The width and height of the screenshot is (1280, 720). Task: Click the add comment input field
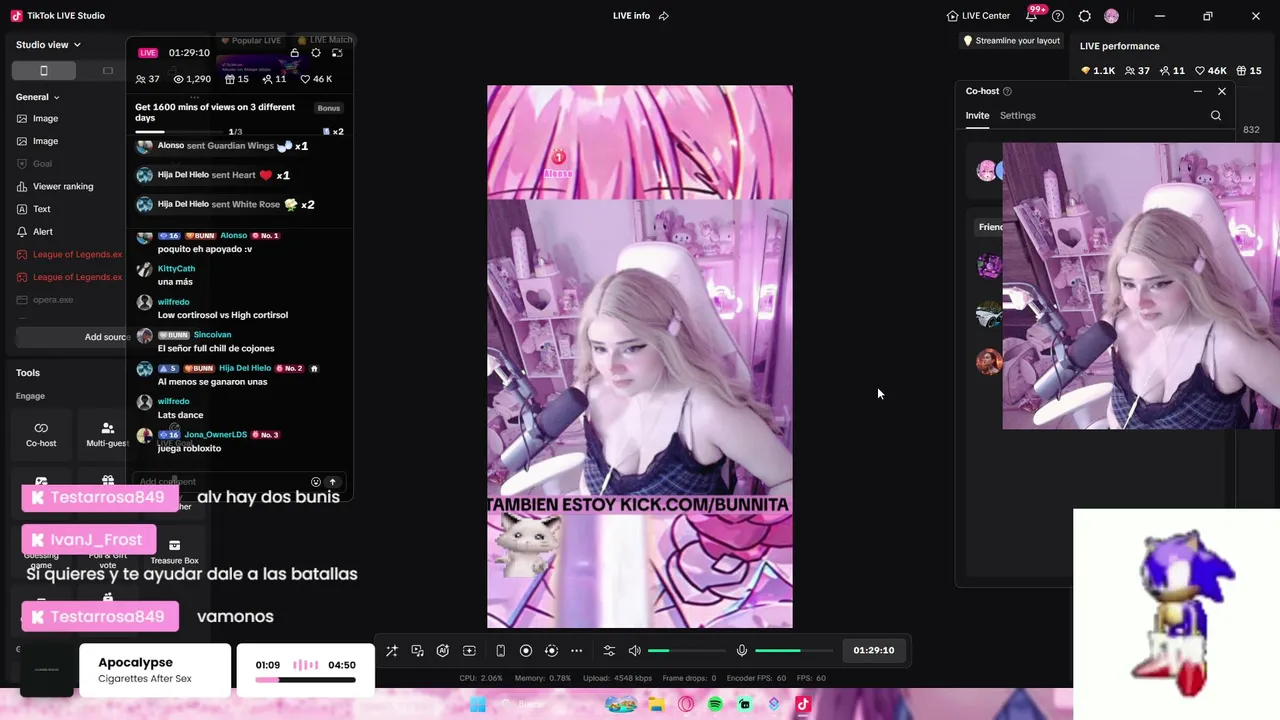(222, 482)
